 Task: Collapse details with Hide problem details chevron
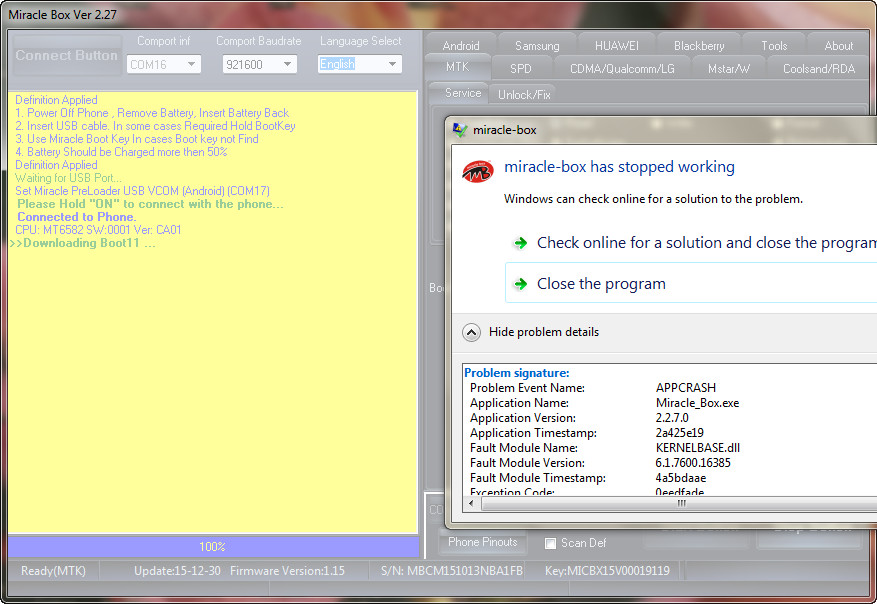click(x=471, y=332)
